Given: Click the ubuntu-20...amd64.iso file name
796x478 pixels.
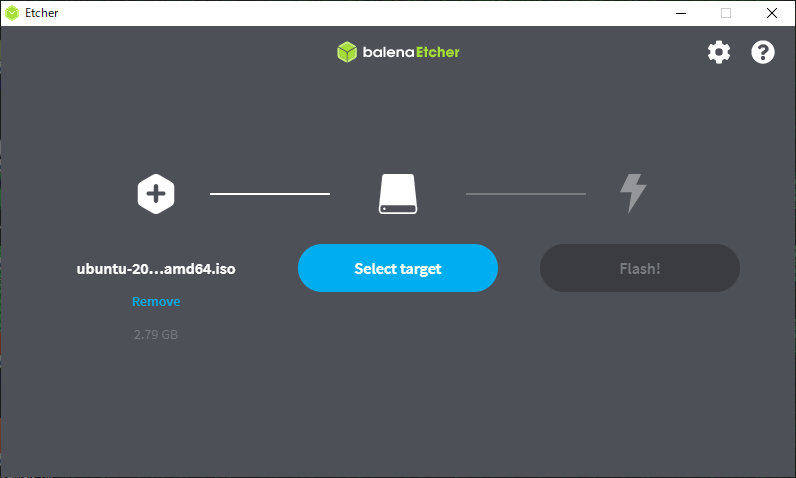Looking at the screenshot, I should [x=156, y=268].
